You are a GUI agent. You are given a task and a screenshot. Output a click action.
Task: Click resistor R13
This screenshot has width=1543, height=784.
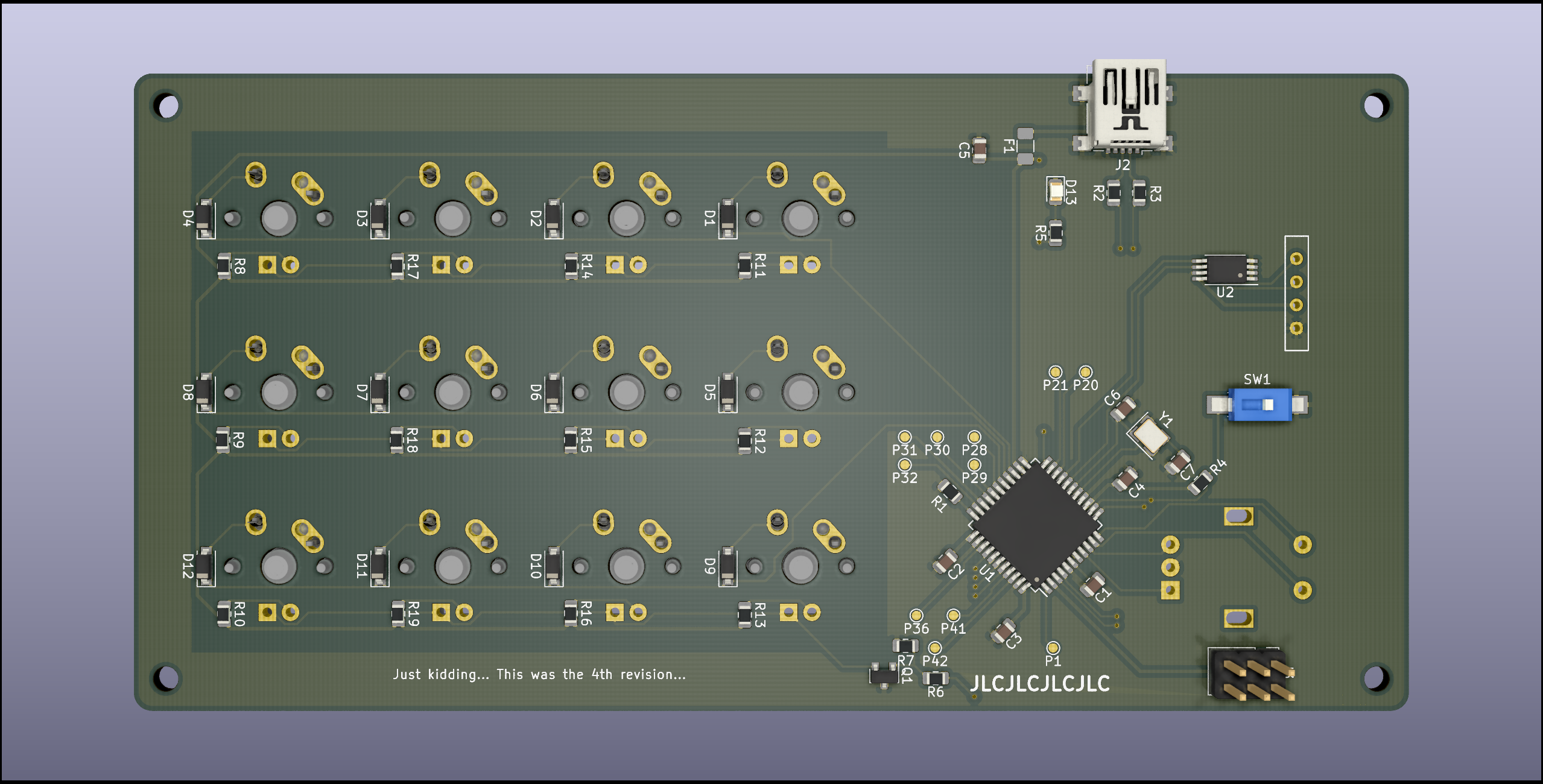745,614
